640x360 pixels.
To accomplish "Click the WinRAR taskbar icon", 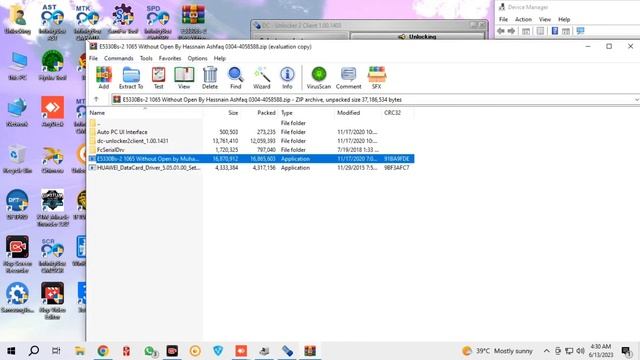I will click(310, 351).
